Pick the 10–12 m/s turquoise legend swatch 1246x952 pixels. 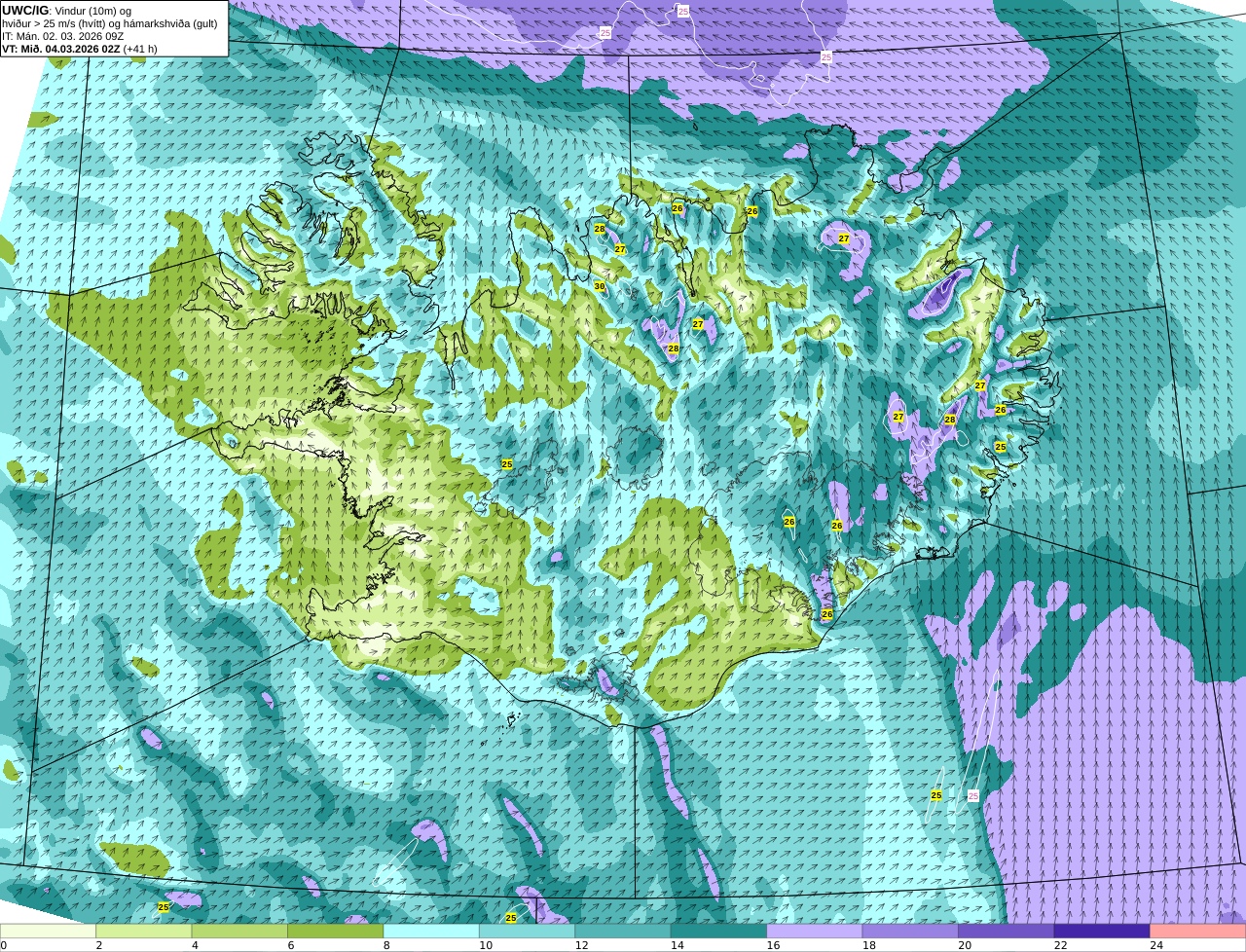tap(528, 931)
